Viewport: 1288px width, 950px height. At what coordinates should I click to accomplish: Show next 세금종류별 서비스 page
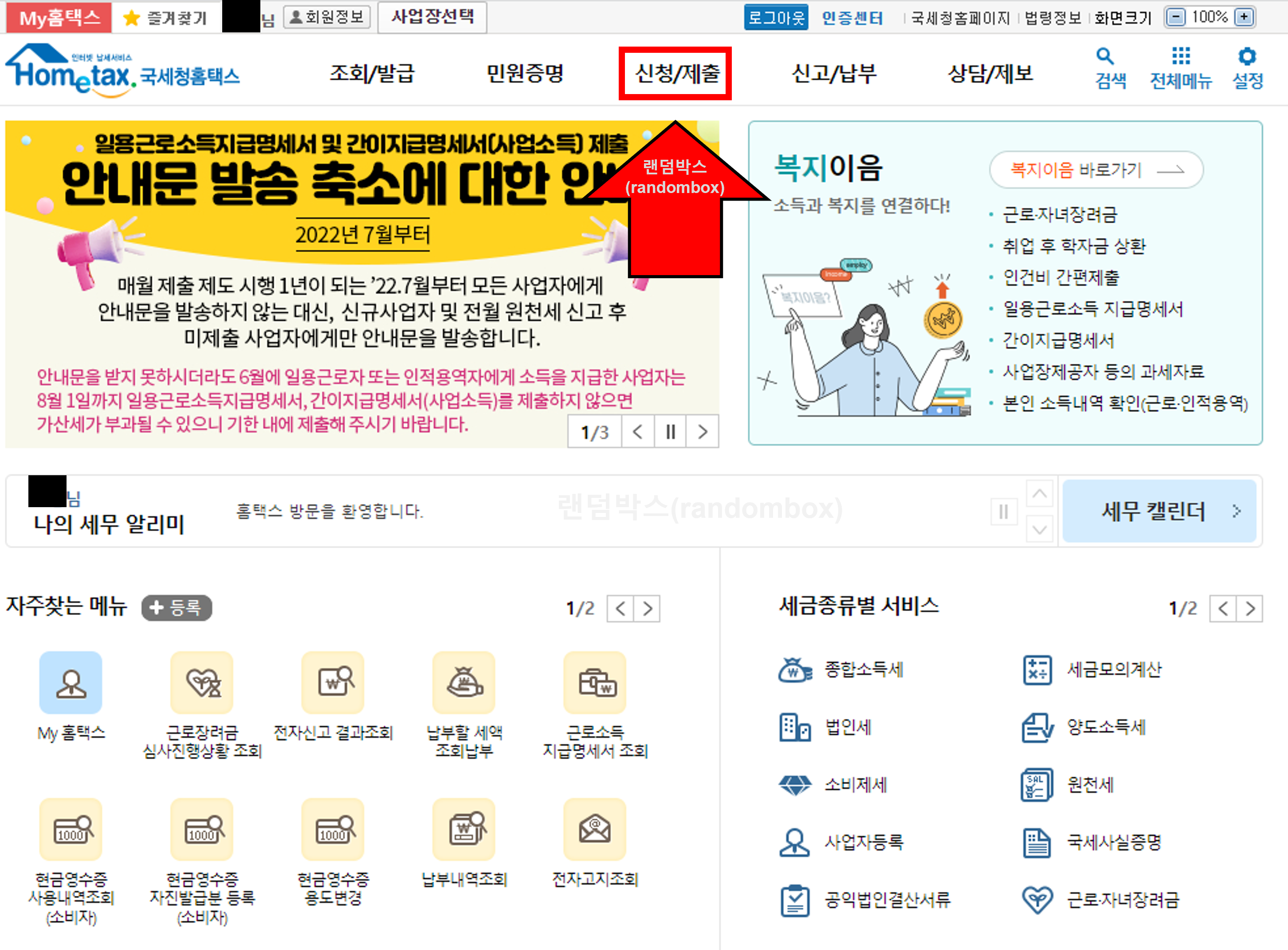(x=1250, y=608)
